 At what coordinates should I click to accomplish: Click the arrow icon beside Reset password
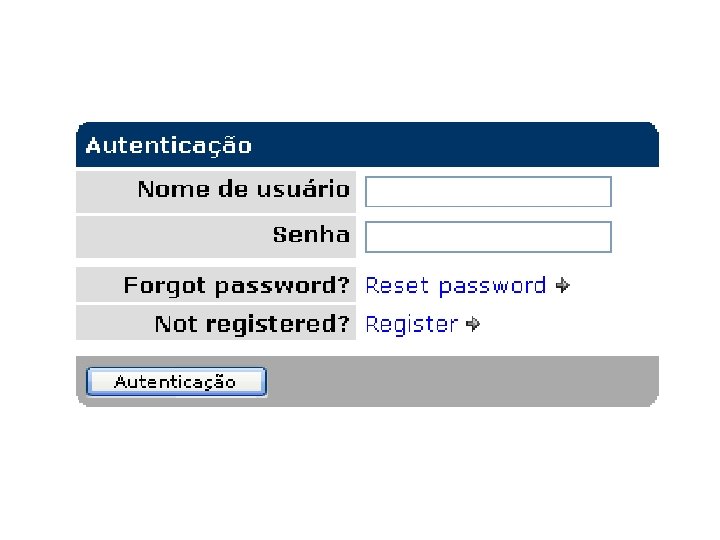tap(563, 286)
